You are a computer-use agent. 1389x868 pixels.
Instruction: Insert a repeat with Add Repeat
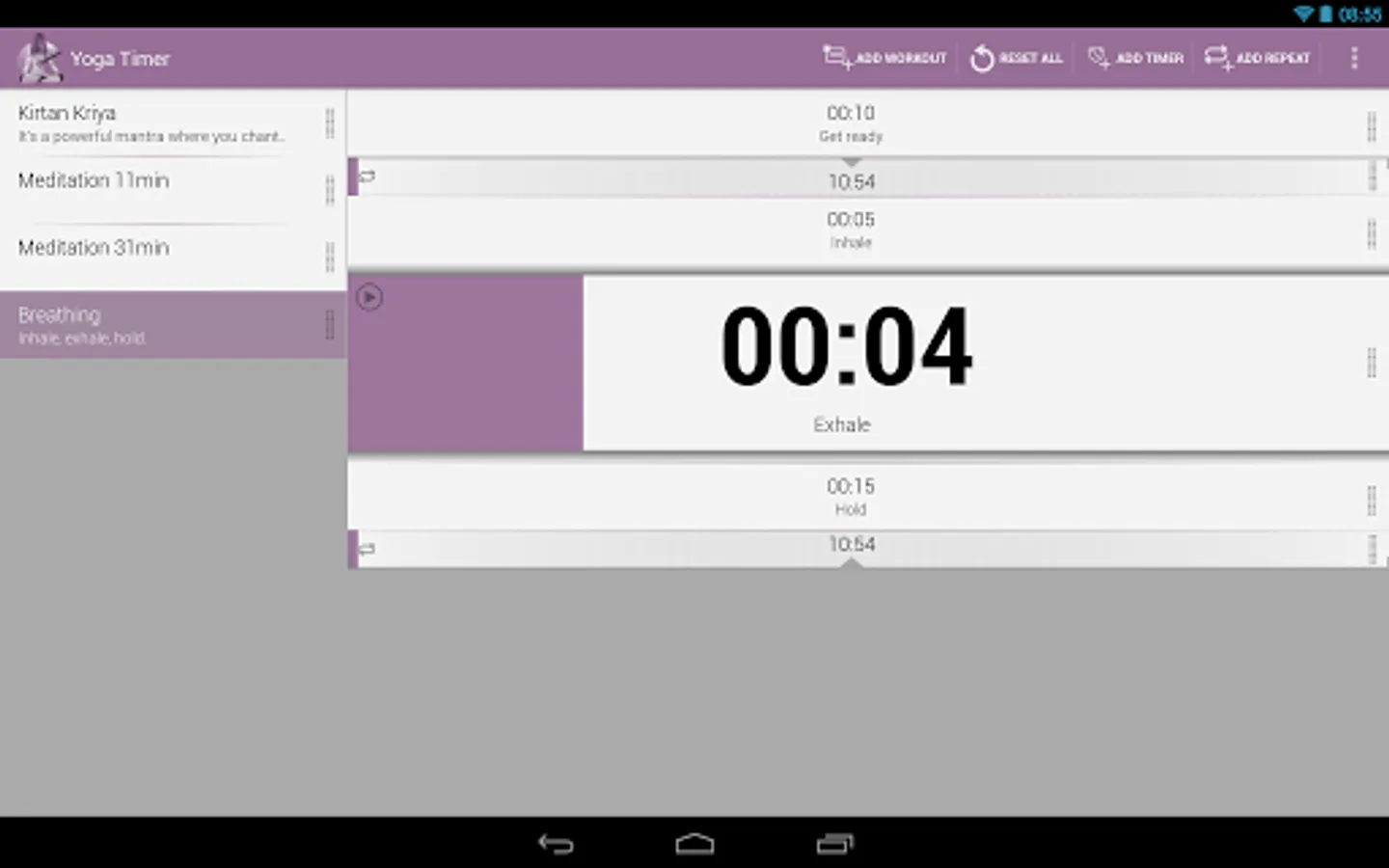(1257, 58)
